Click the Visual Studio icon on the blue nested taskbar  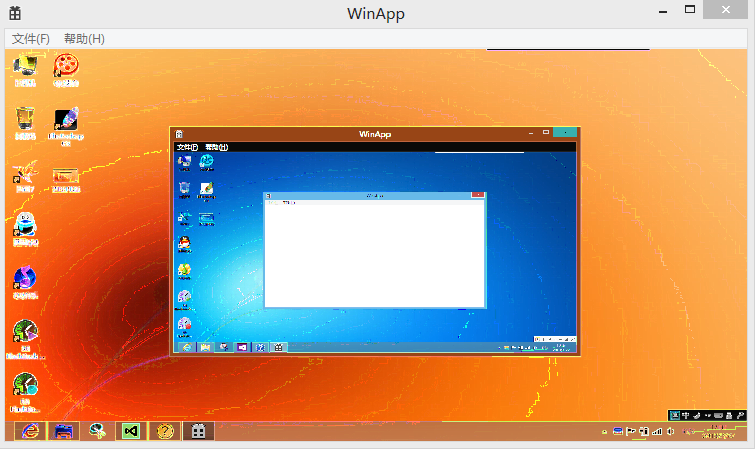[242, 347]
